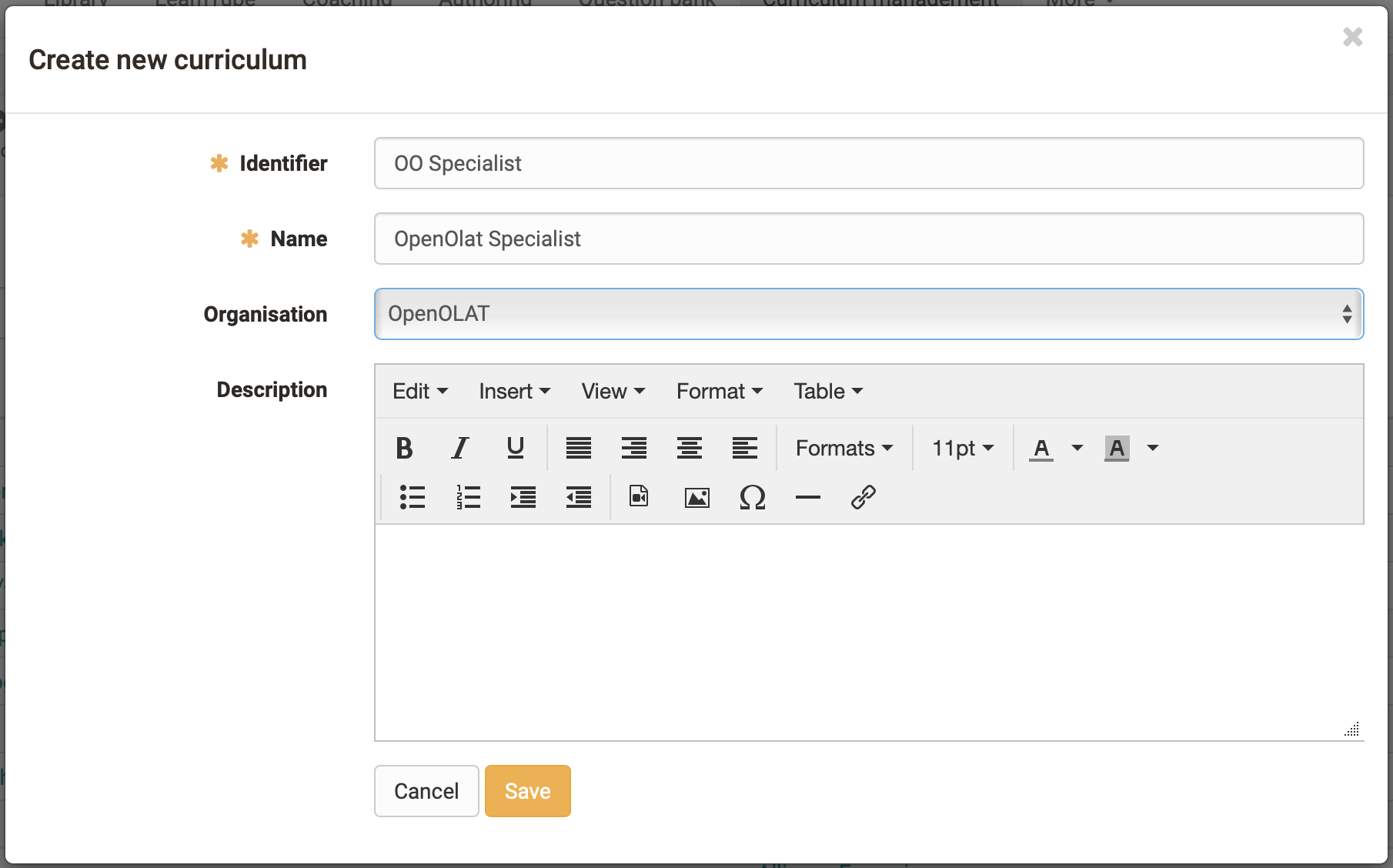
Task: Open the Insert menu of the editor
Action: click(514, 391)
